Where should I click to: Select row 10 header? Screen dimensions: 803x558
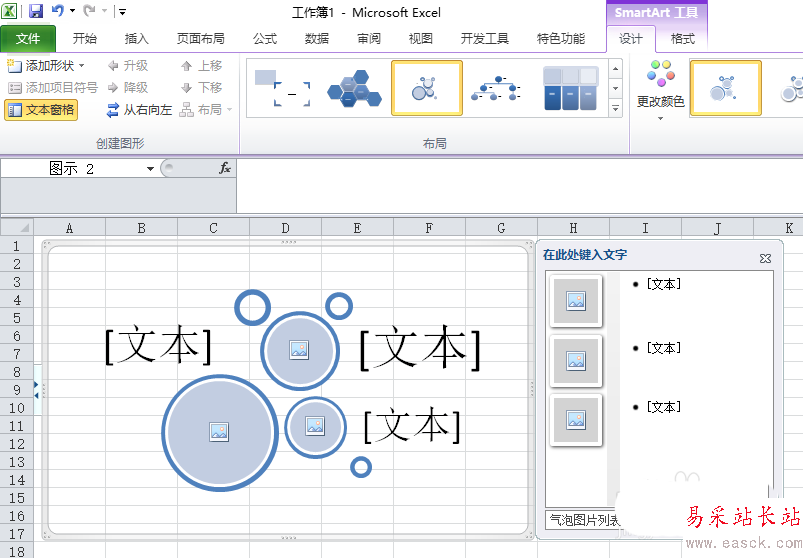(17, 408)
